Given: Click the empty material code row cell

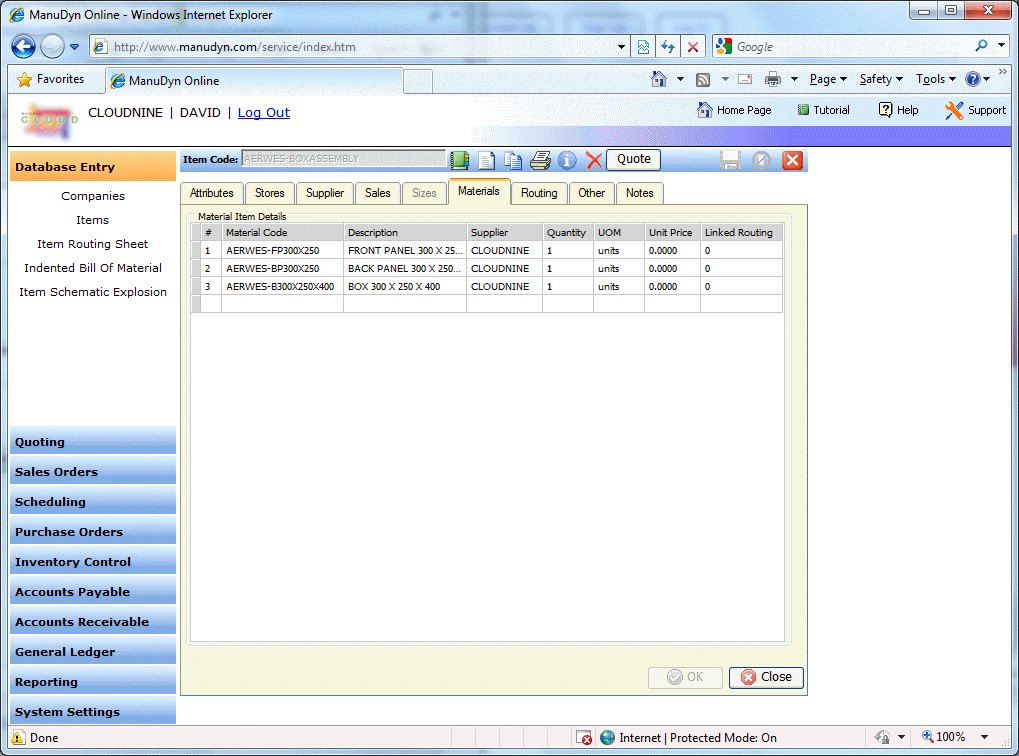Looking at the screenshot, I should point(282,304).
